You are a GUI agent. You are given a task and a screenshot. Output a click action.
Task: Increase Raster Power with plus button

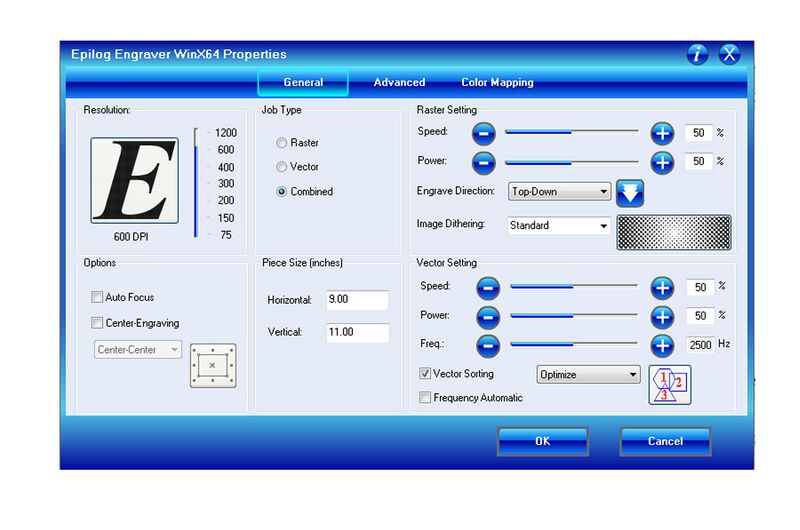point(662,163)
